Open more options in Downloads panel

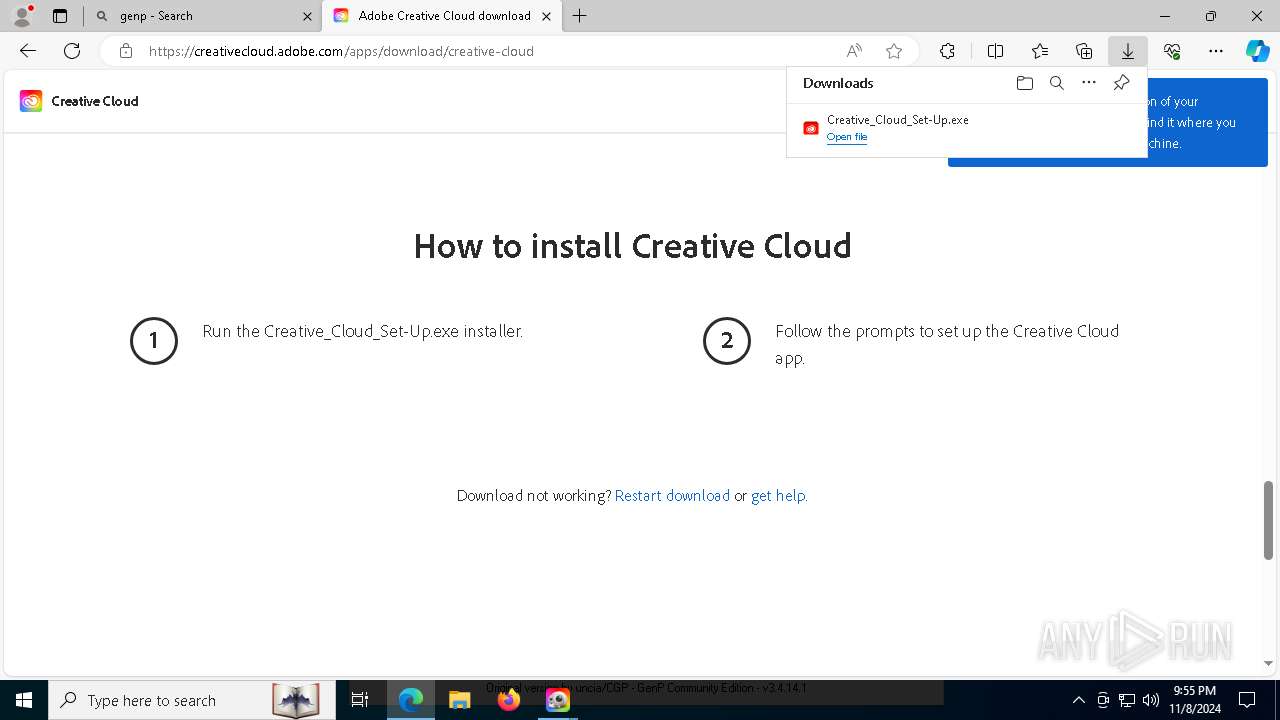tap(1089, 83)
